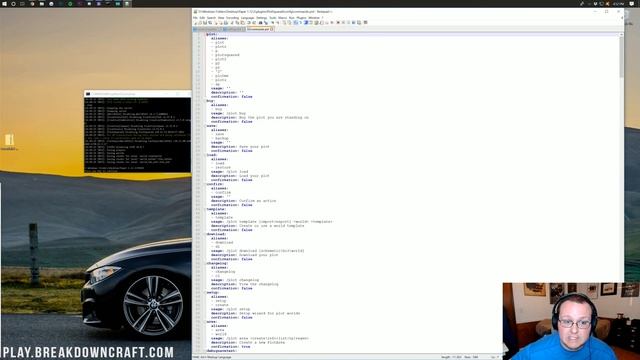Click the 'usage: /plot buy' line
This screenshot has width=640, height=360.
[x=229, y=113]
